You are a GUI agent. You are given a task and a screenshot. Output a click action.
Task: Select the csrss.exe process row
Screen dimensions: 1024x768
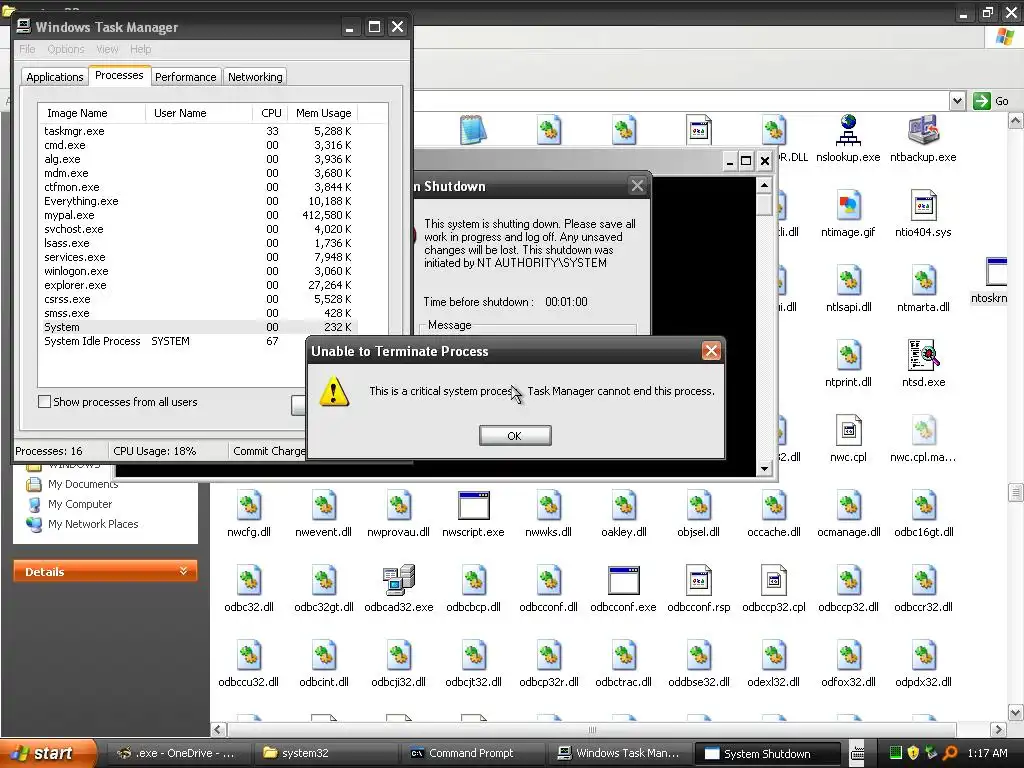tap(198, 299)
